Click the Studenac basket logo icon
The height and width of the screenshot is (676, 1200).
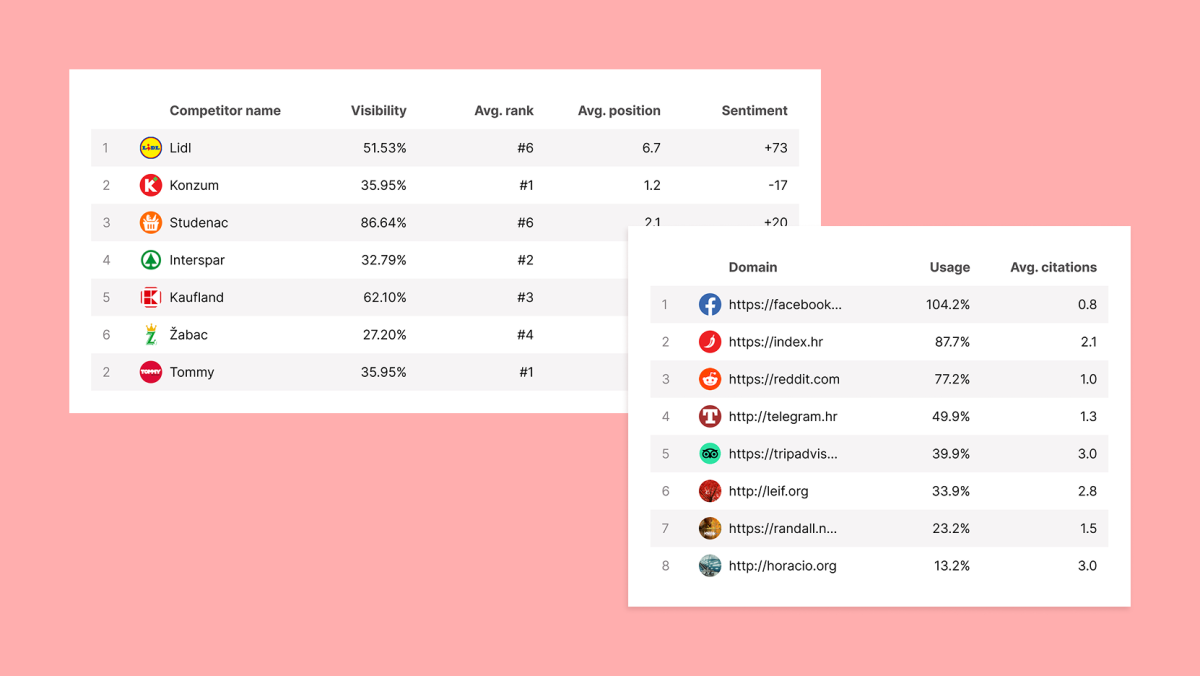[x=150, y=223]
